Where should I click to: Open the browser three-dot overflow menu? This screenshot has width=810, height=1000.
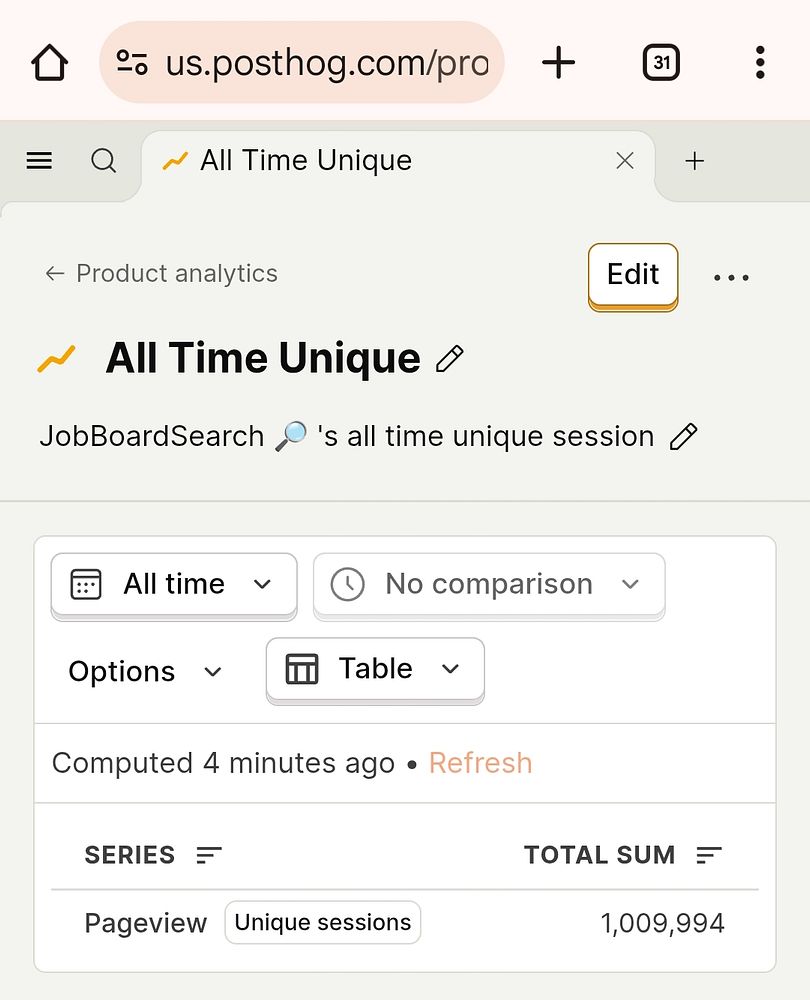pos(760,63)
